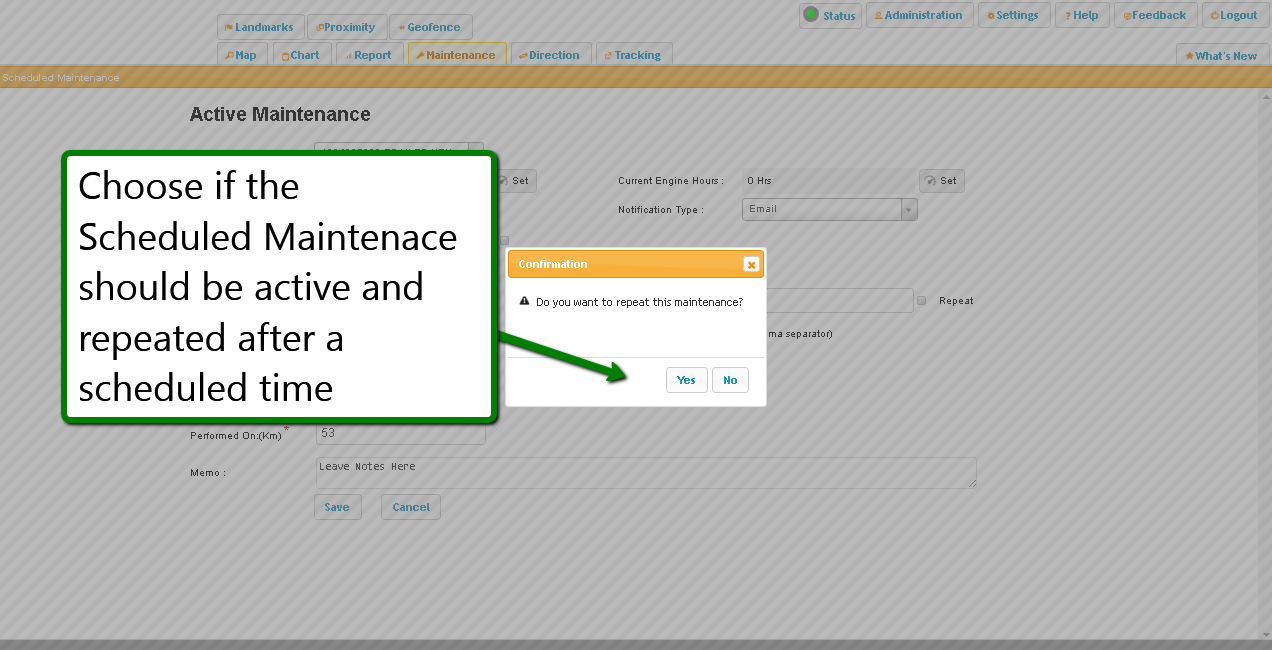Click No in the Confirmation dialog

coord(730,380)
